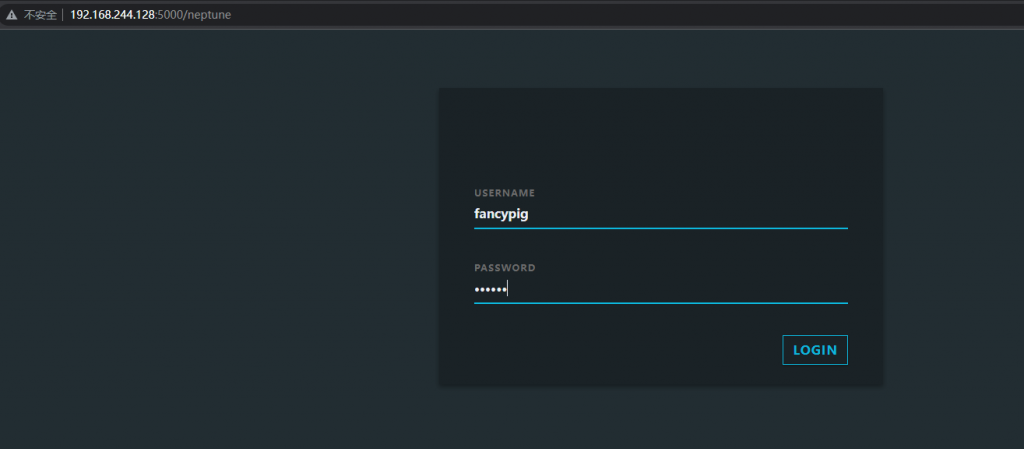Click the fancypig text in username box
Viewport: 1024px width, 449px height.
[500, 213]
